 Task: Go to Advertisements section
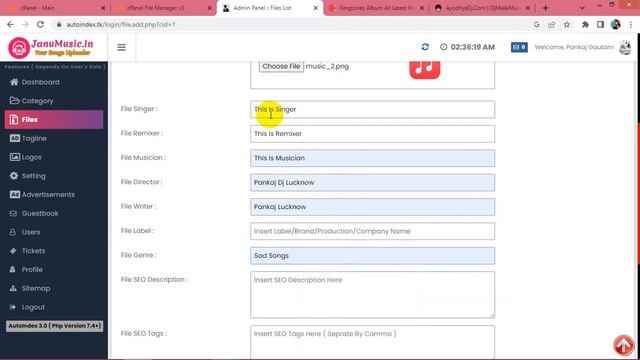54,195
